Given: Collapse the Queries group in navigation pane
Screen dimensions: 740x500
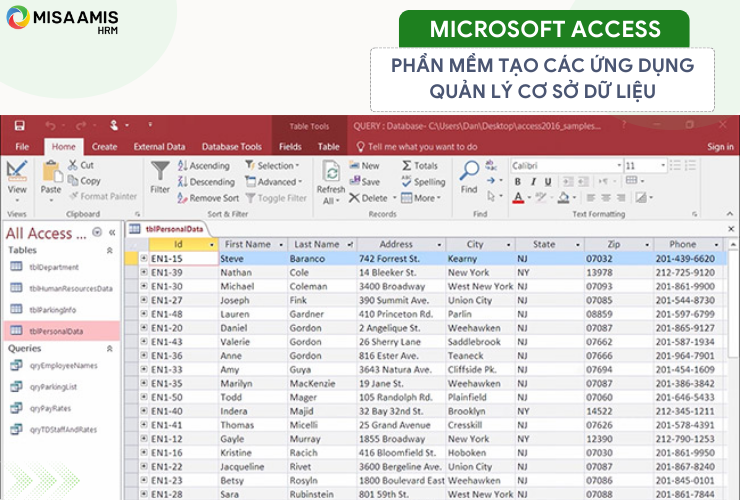Looking at the screenshot, I should point(109,348).
